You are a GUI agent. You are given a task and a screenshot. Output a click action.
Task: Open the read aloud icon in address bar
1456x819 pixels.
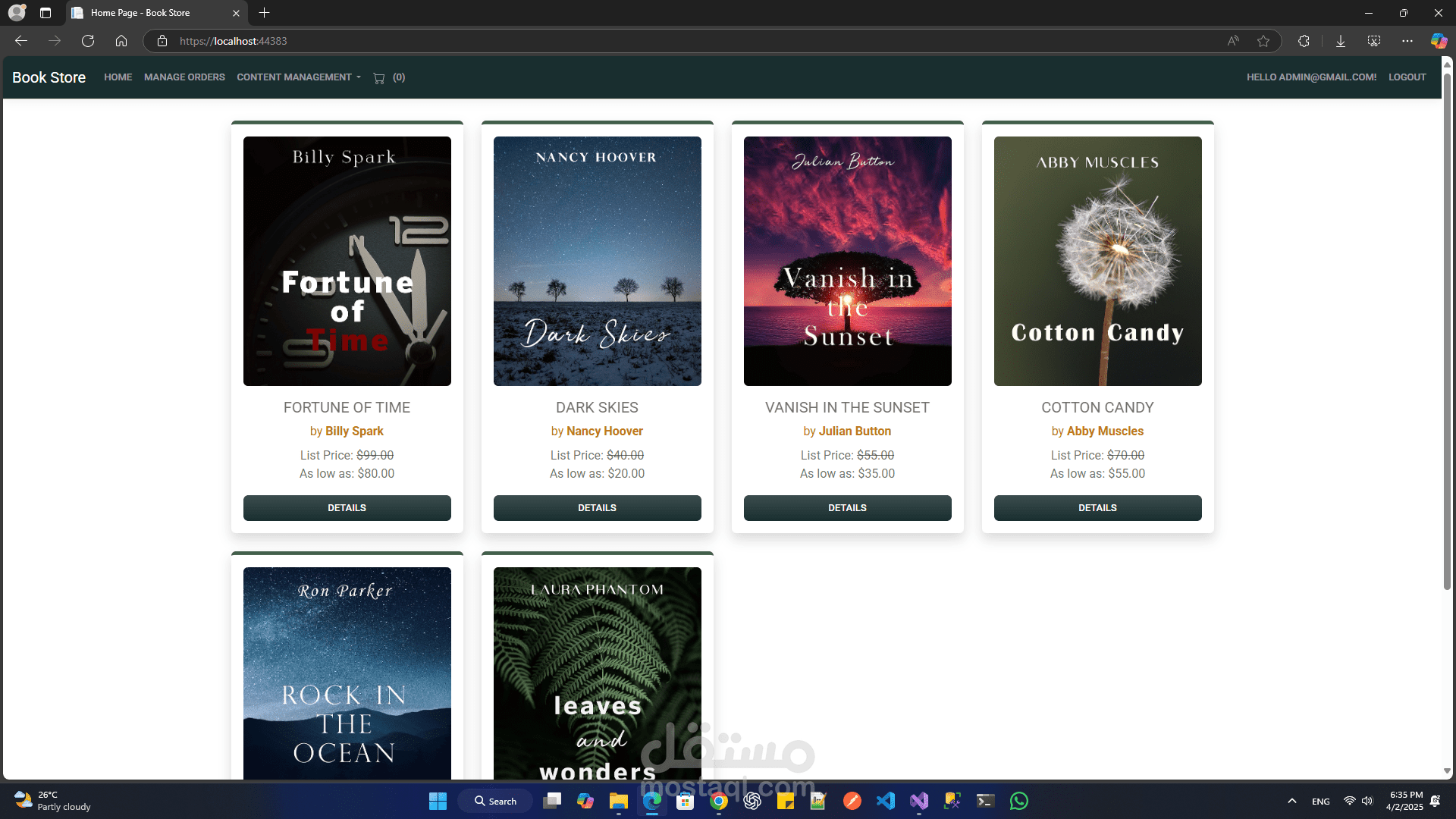click(1233, 41)
